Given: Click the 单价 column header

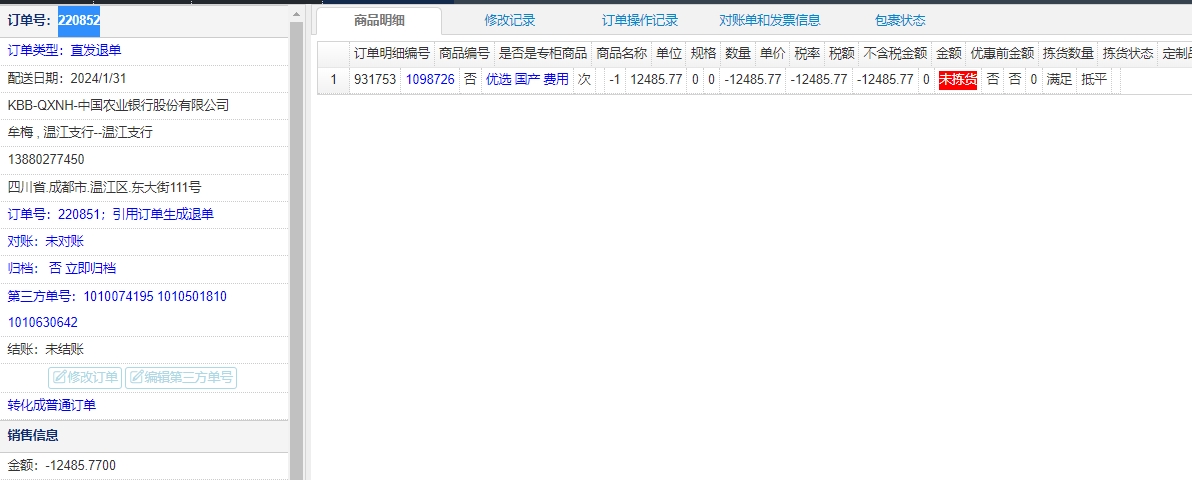Looking at the screenshot, I should (x=772, y=54).
